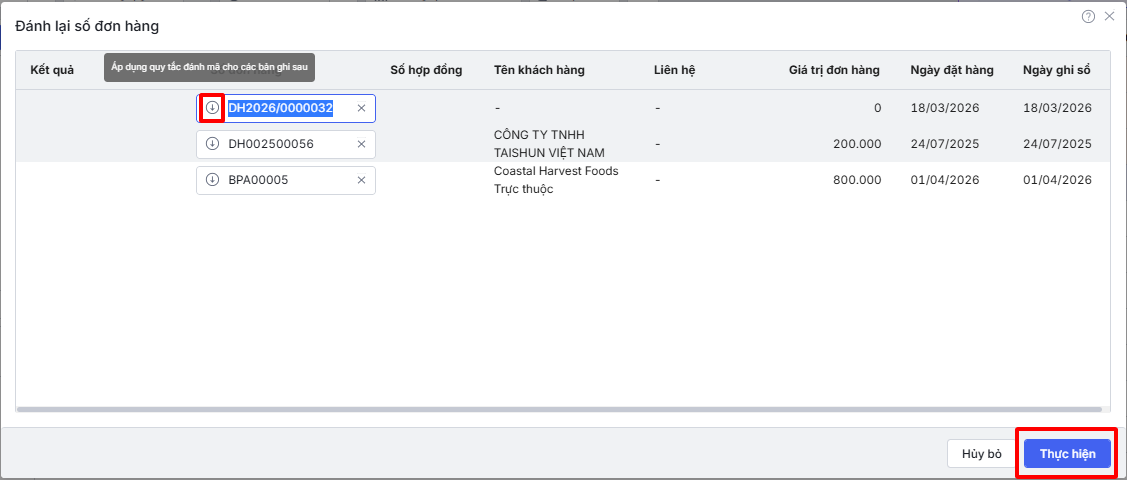This screenshot has width=1127, height=480.
Task: Click apply-rule arrow icon for DH002500056
Action: point(212,144)
